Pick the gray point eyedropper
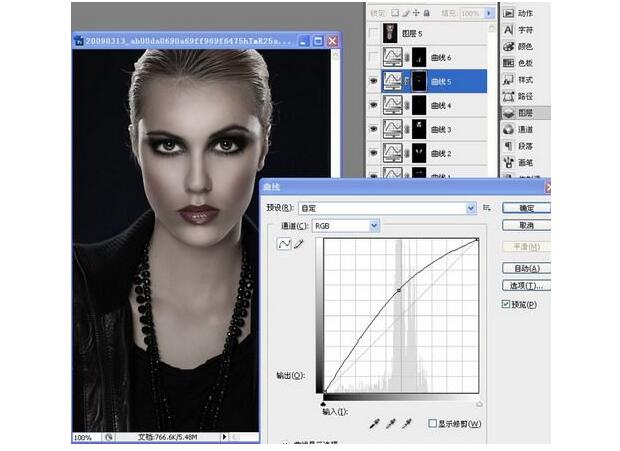Image resolution: width=620 pixels, height=451 pixels. pyautogui.click(x=391, y=424)
